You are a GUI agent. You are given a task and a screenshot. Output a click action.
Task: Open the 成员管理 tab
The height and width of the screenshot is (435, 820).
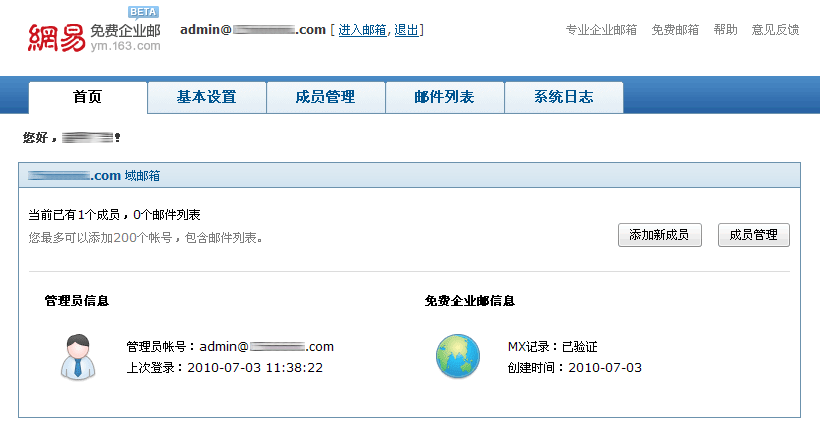click(x=325, y=97)
